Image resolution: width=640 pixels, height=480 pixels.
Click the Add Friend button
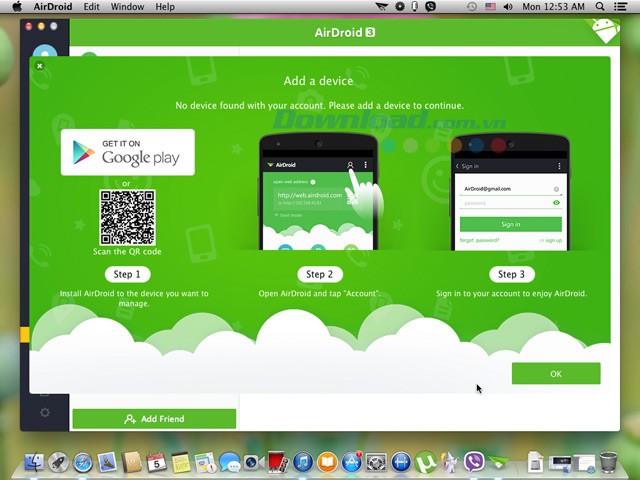click(x=154, y=419)
